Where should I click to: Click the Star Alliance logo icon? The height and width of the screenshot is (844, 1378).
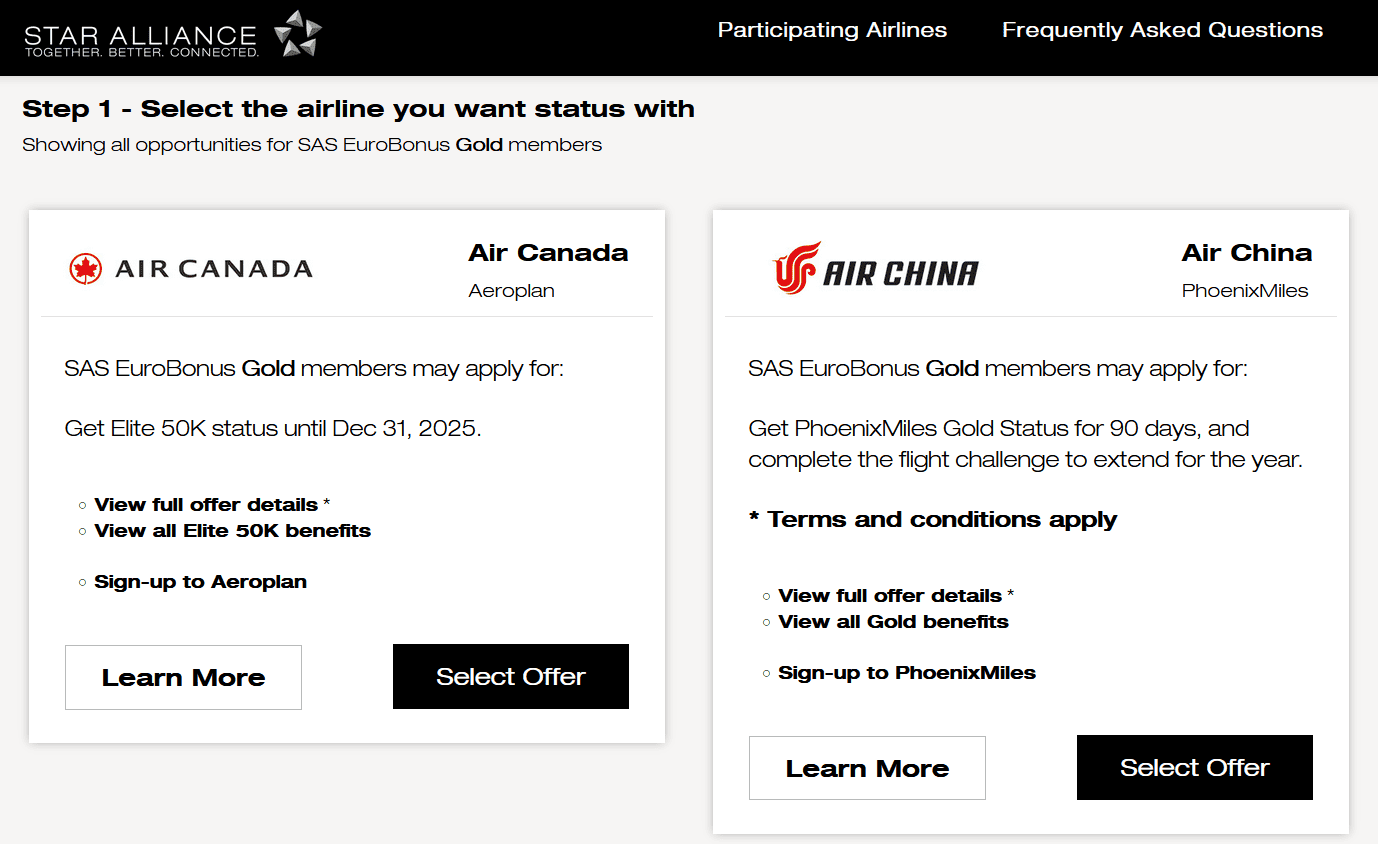click(x=297, y=34)
